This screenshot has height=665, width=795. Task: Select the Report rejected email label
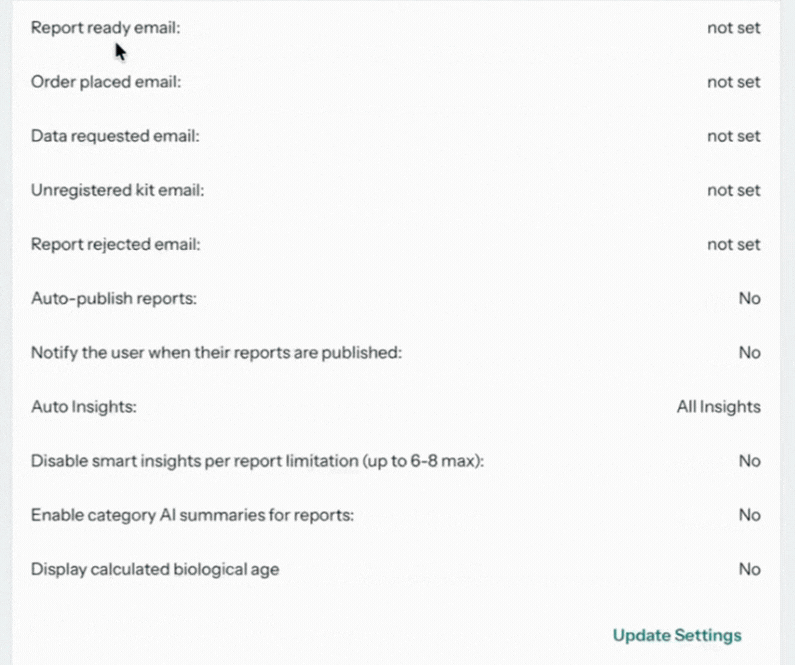coord(116,244)
